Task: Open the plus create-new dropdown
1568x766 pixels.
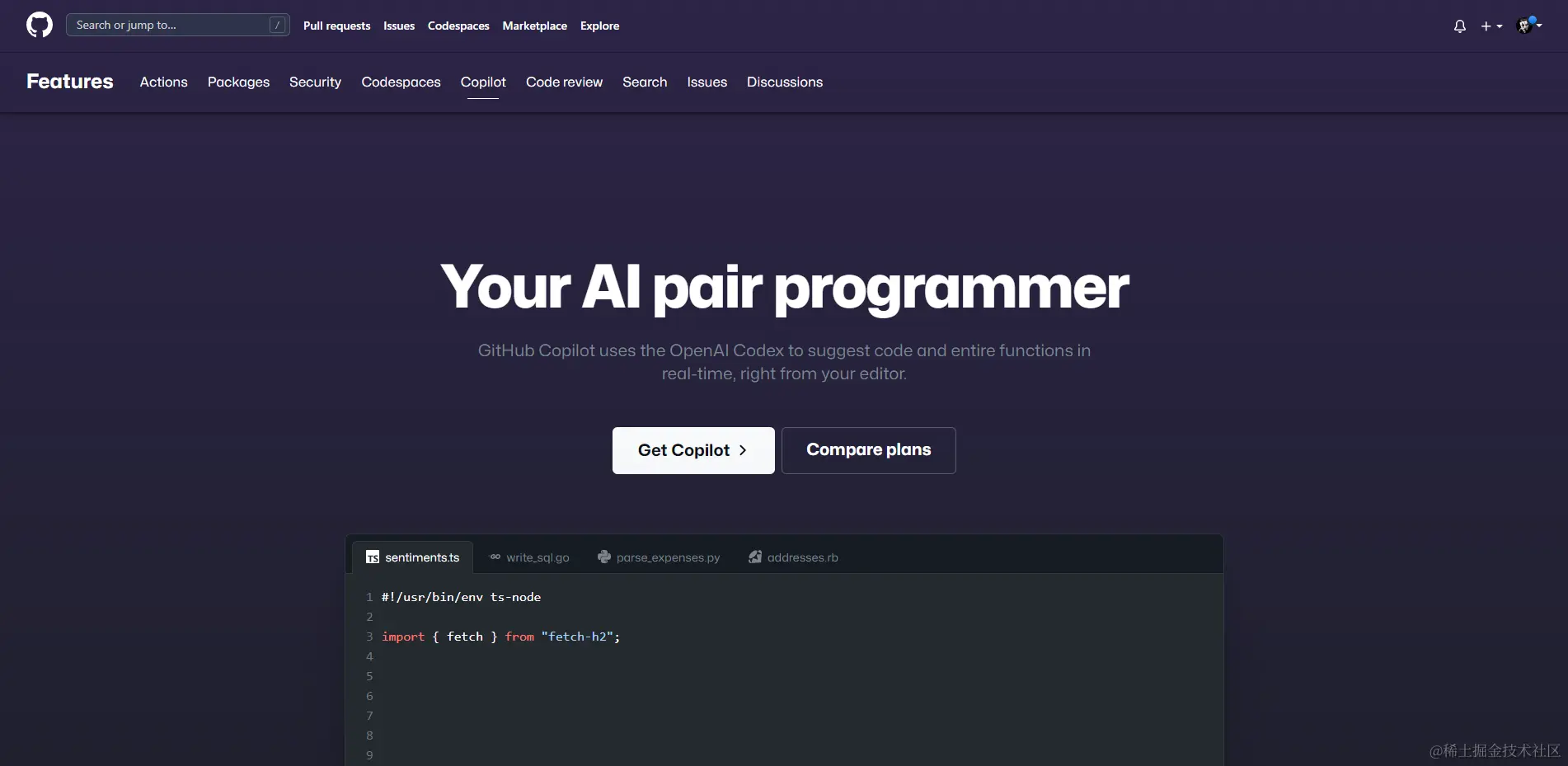Action: point(1491,26)
